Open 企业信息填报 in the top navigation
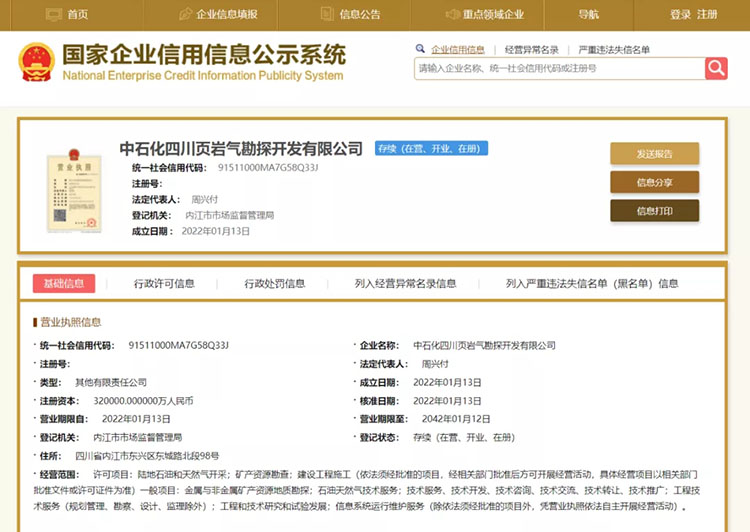Screen dimensions: 750x532 pos(227,14)
